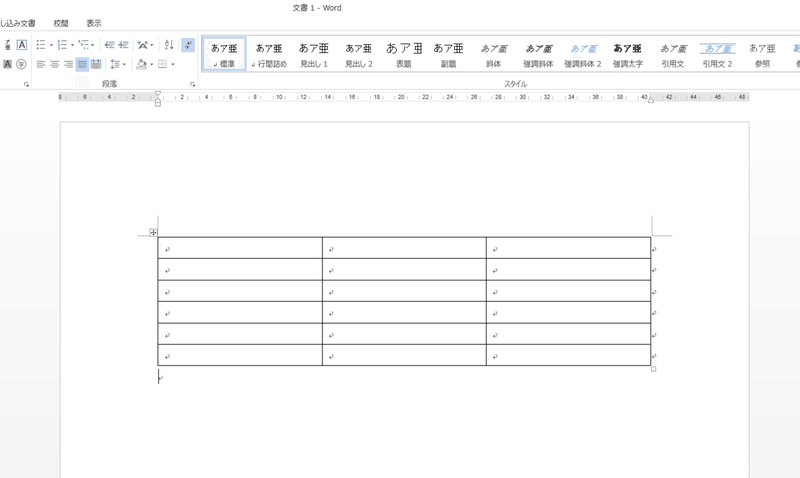Apply the 斜体 style

click(x=493, y=54)
